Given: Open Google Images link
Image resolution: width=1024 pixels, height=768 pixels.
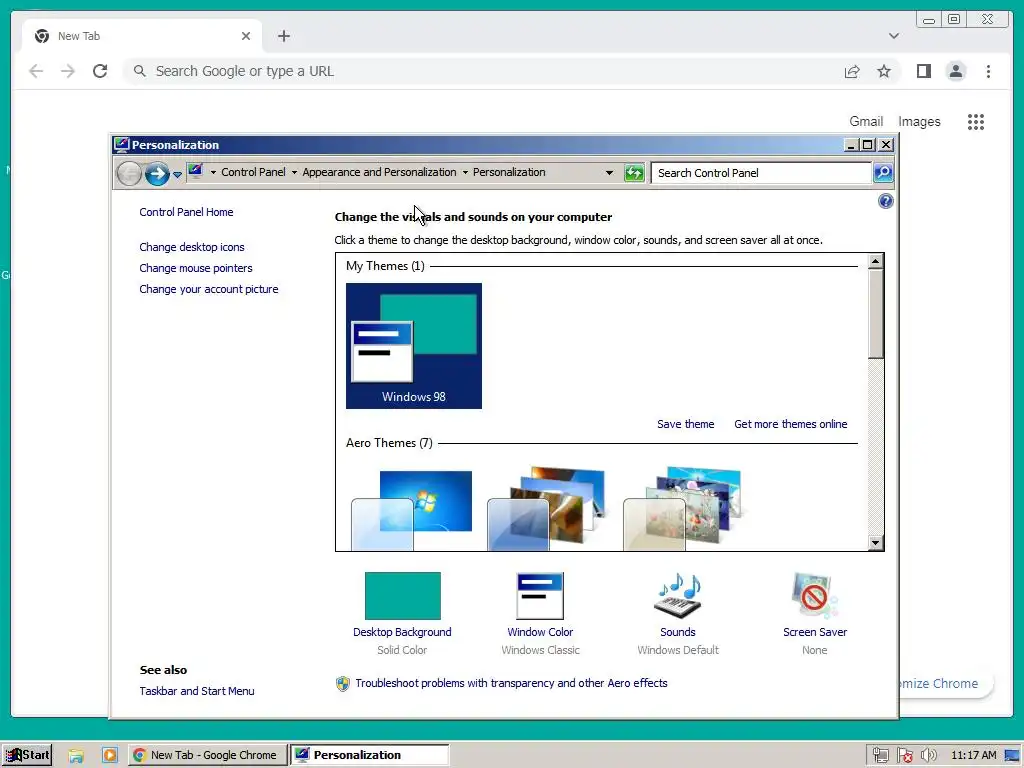Looking at the screenshot, I should 919,121.
